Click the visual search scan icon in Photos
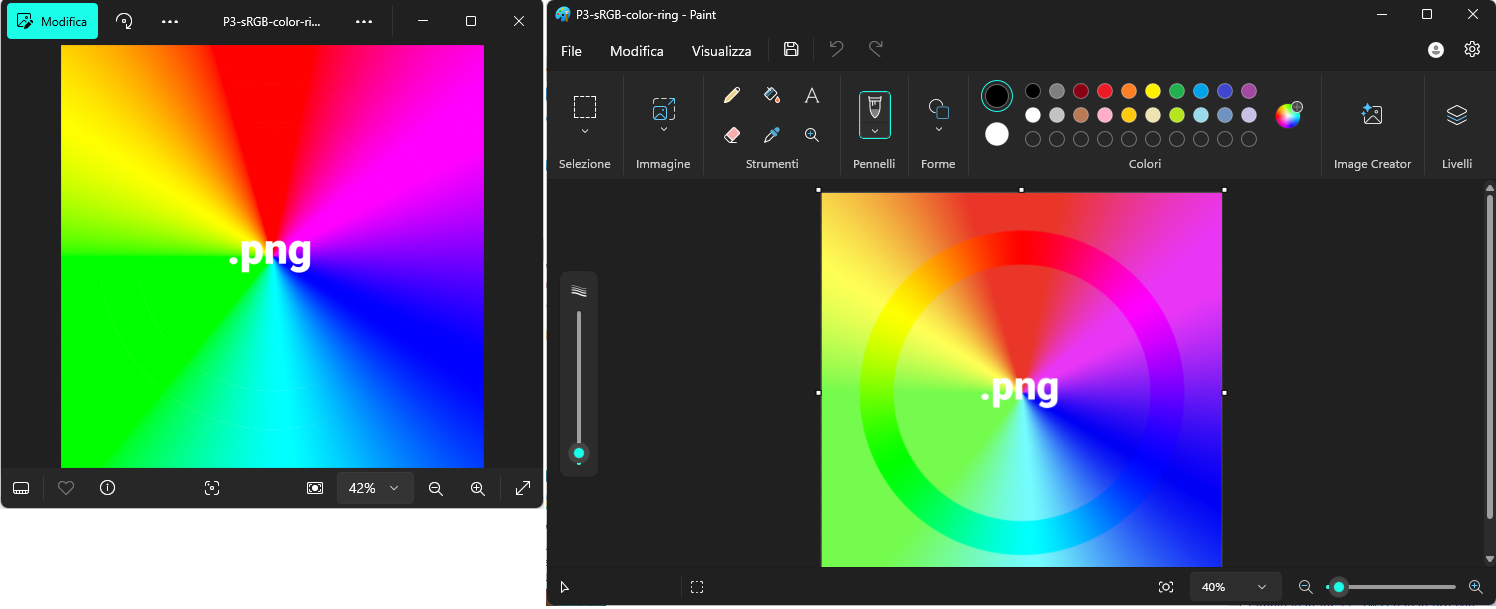 click(x=211, y=488)
